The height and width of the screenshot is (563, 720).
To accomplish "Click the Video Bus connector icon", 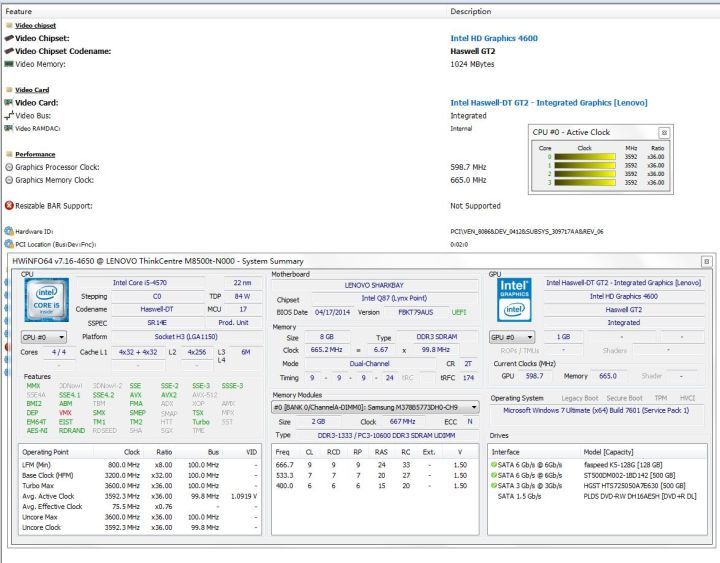I will pyautogui.click(x=9, y=116).
